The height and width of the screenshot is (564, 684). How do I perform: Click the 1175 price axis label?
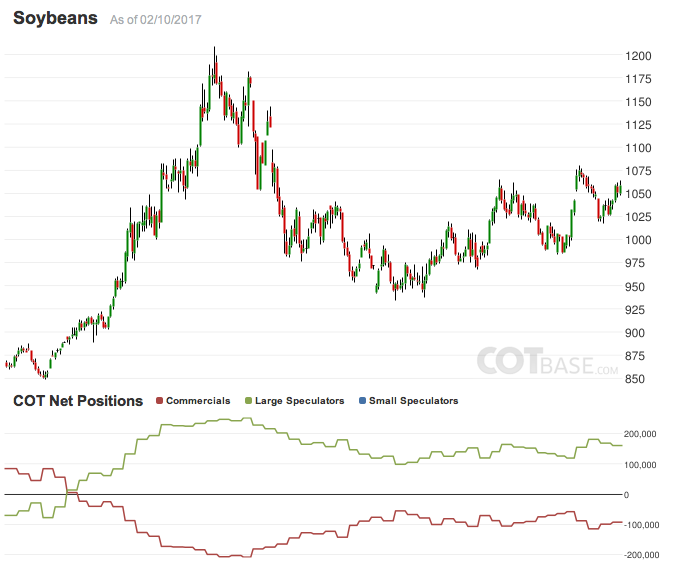click(638, 79)
